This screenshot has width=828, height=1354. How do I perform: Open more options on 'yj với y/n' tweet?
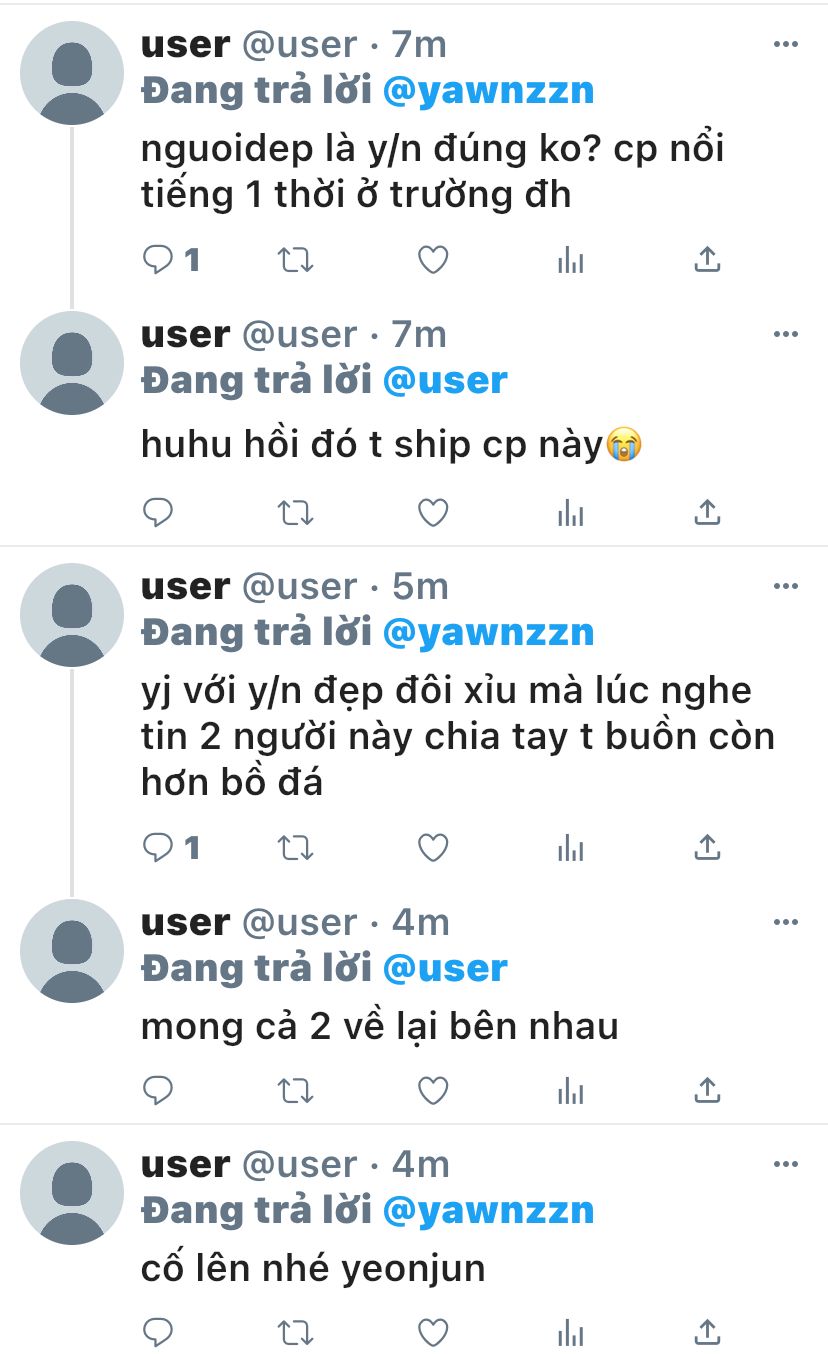point(787,586)
